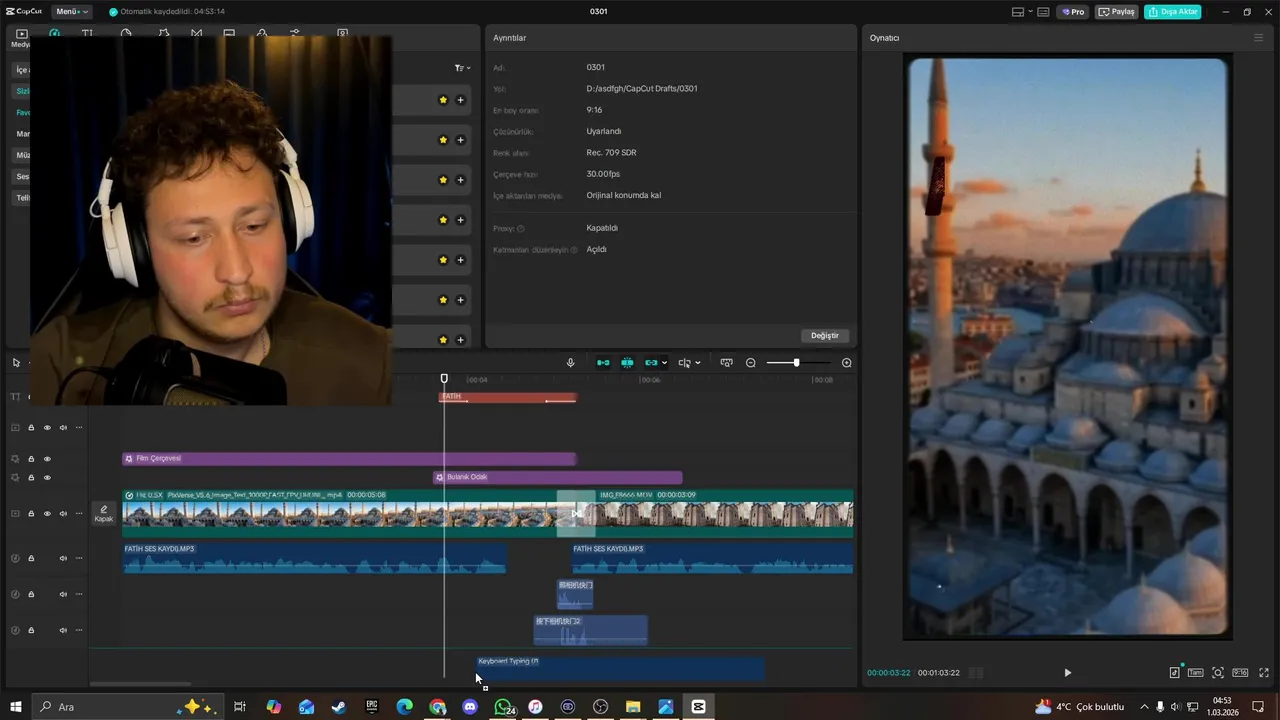Screen dimensions: 1280x720
Task: Hide the empty video track above Film Çerçevesi
Action: click(x=47, y=428)
